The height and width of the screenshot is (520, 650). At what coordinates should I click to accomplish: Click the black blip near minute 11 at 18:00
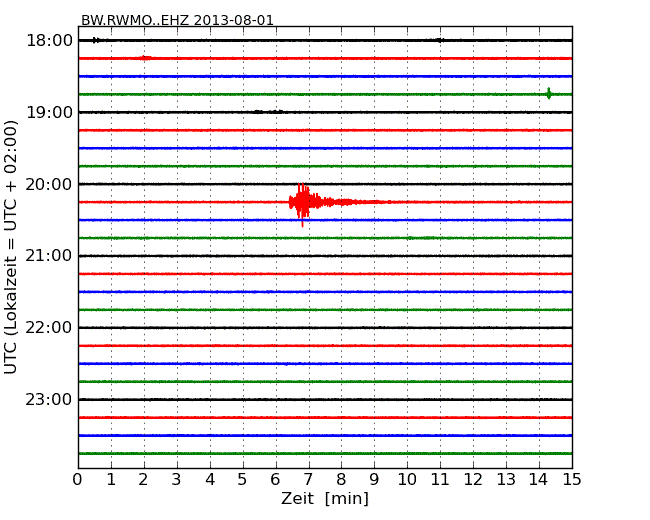tap(440, 40)
